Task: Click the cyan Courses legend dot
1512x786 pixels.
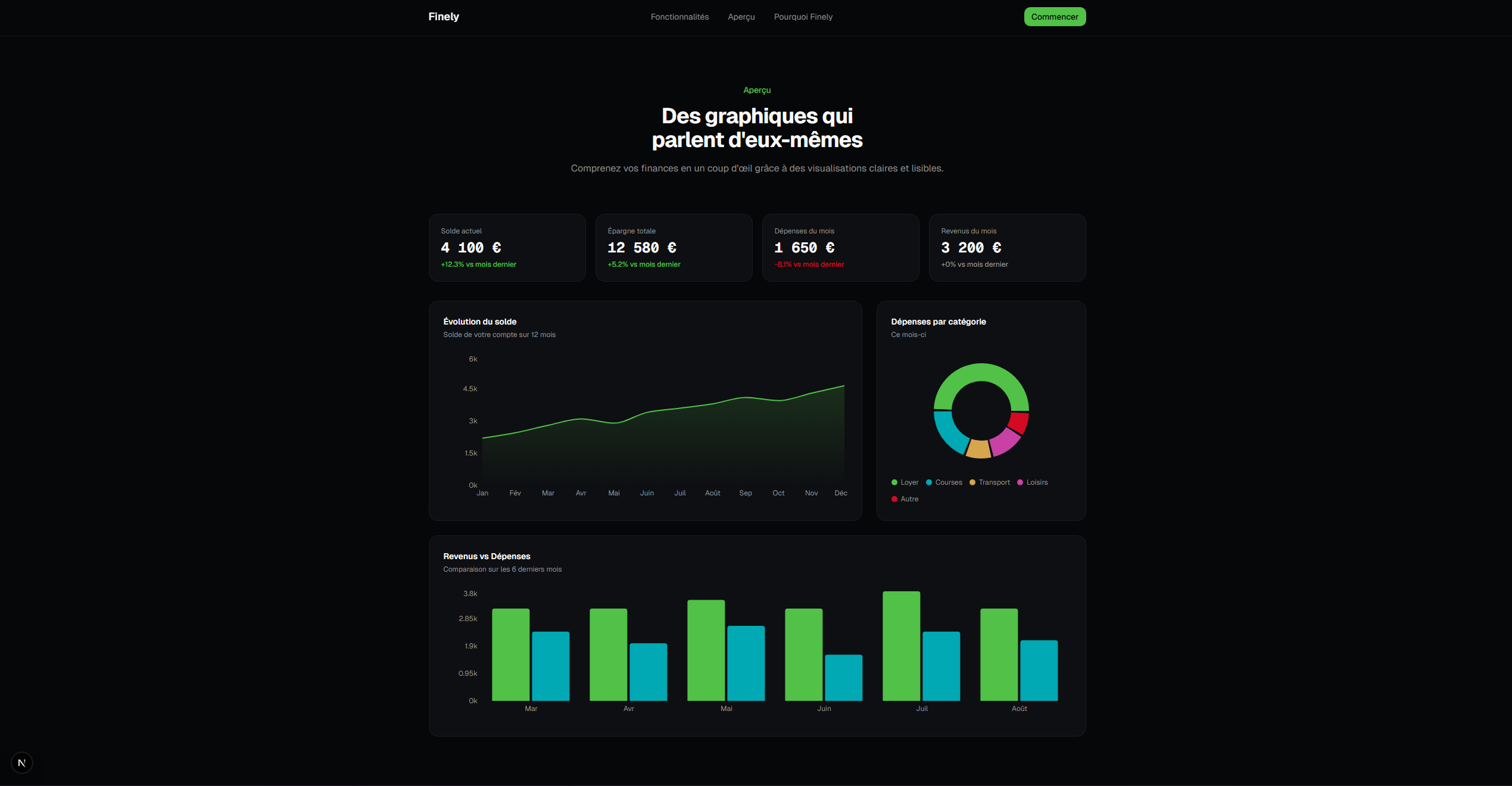Action: 929,482
